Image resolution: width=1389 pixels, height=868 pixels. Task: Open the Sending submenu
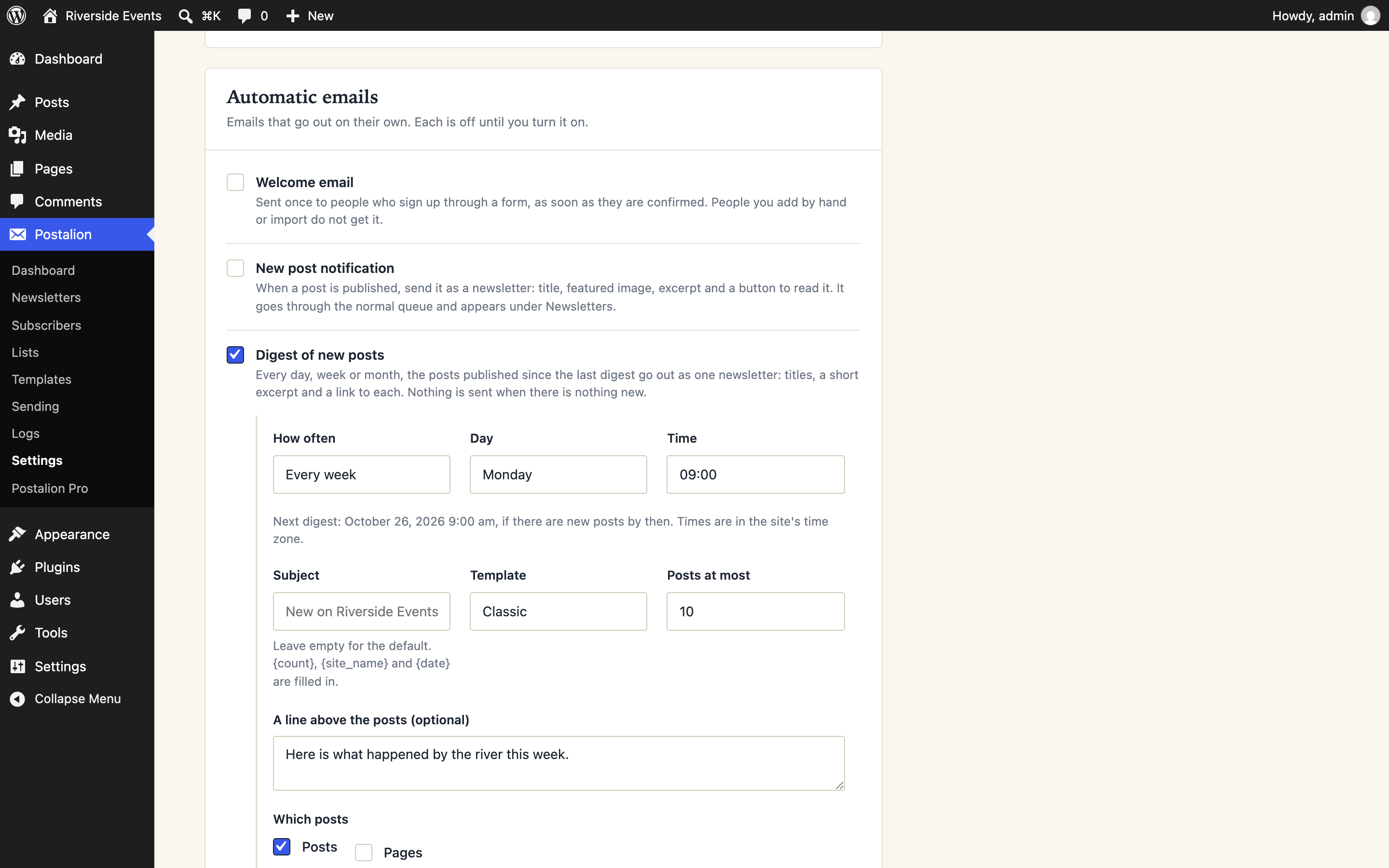pos(35,407)
